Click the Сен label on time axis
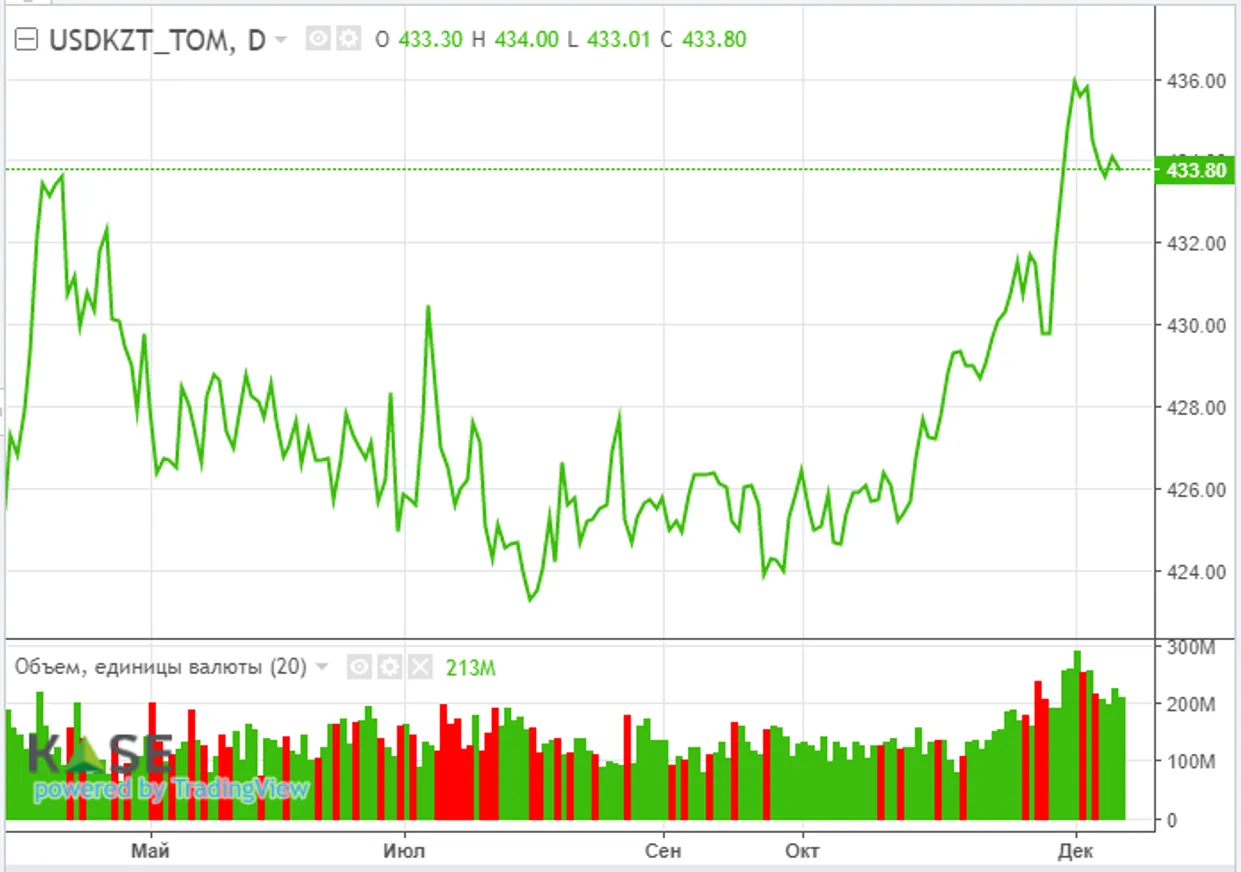Image resolution: width=1241 pixels, height=872 pixels. 663,851
